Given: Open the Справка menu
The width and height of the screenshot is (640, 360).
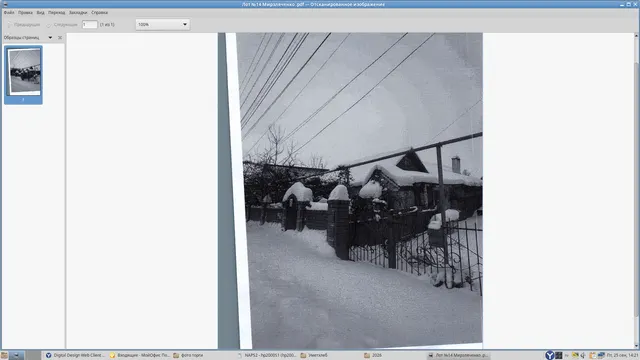Looking at the screenshot, I should [x=99, y=13].
